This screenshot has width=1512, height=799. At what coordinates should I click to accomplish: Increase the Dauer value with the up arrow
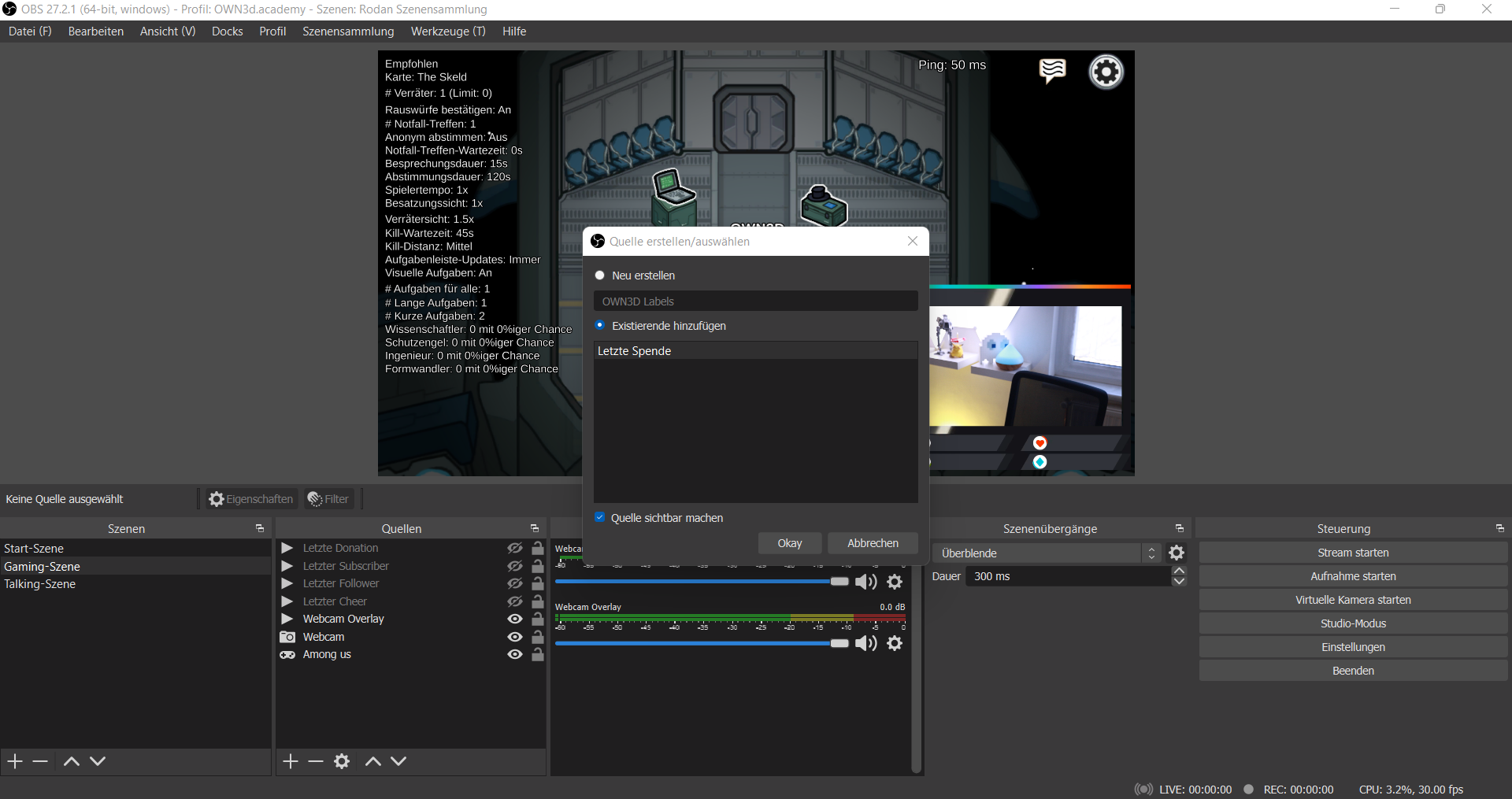[x=1179, y=571]
